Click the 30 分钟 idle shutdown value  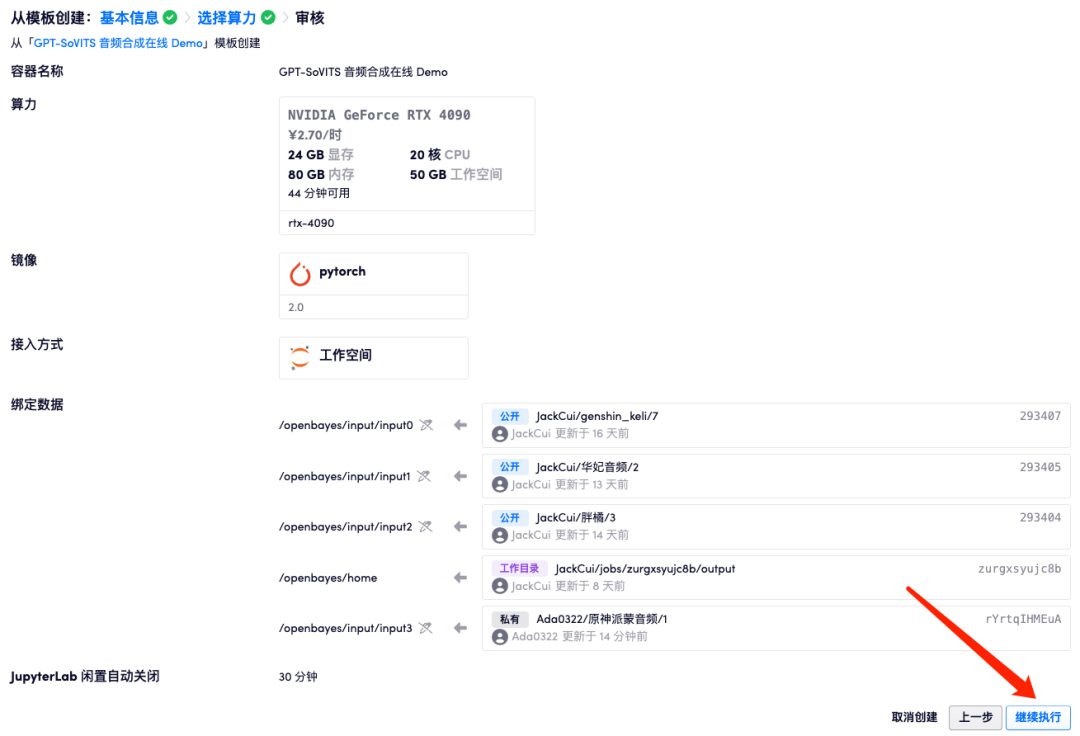(298, 677)
